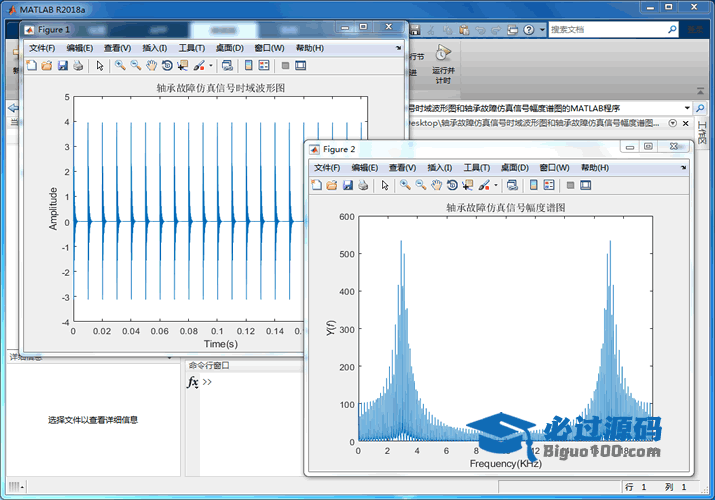Open file icon in Figure 1 toolbar
The height and width of the screenshot is (500, 715).
coord(47,66)
